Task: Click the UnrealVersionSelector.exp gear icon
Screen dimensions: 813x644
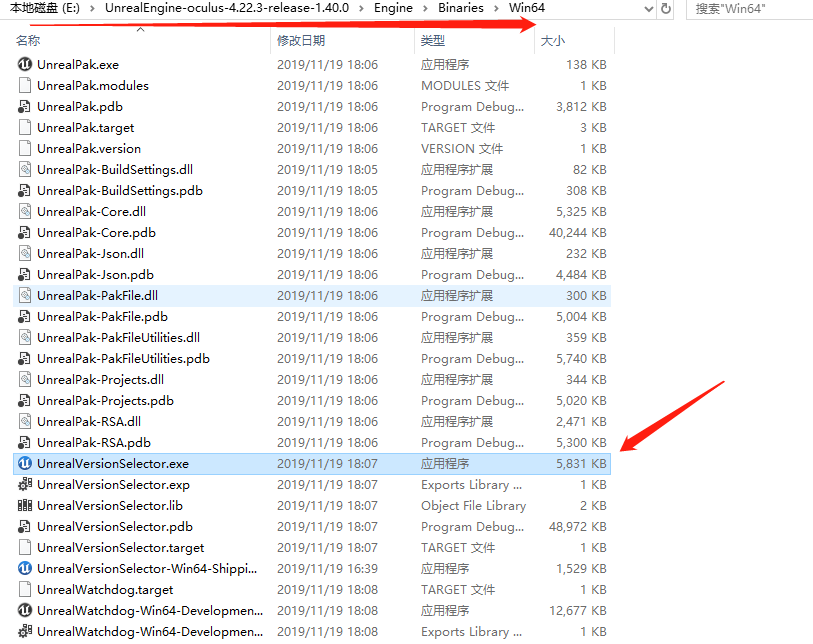Action: [25, 484]
